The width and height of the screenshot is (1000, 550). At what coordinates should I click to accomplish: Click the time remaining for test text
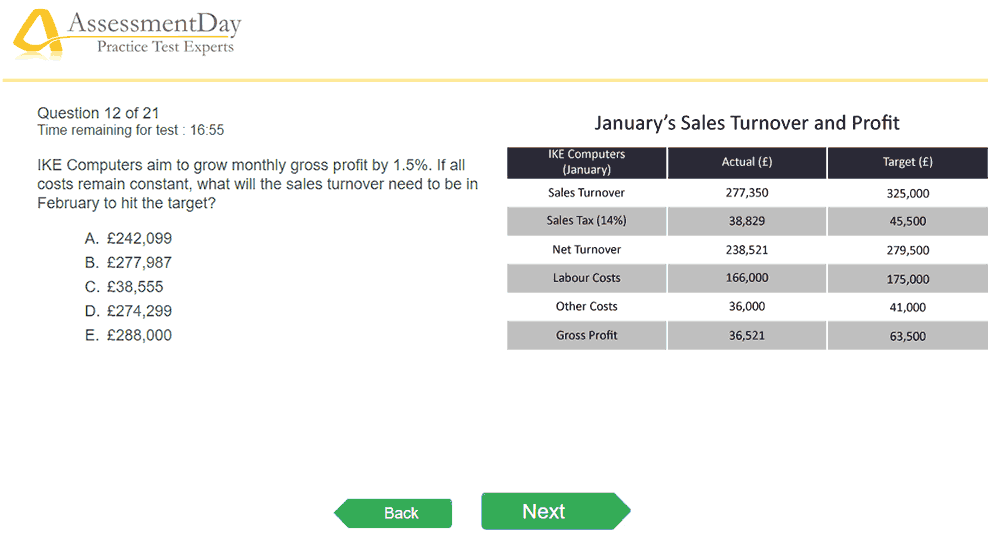[x=131, y=130]
